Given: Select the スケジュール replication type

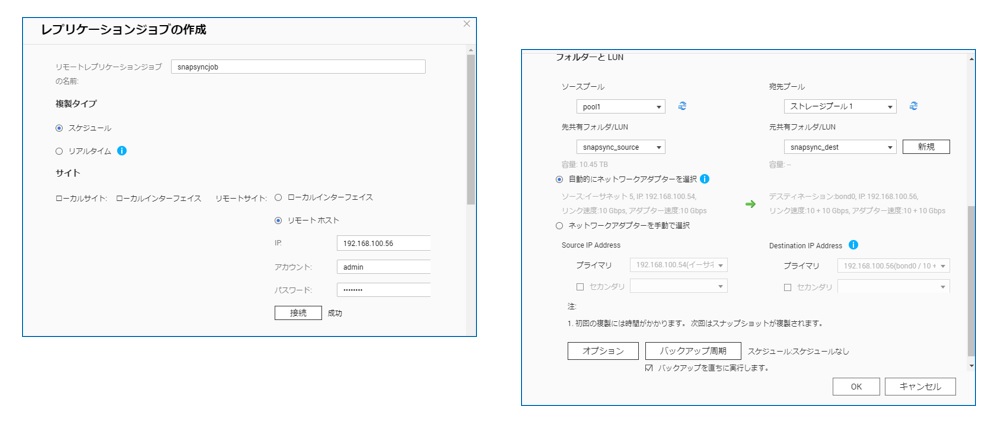Looking at the screenshot, I should (59, 128).
